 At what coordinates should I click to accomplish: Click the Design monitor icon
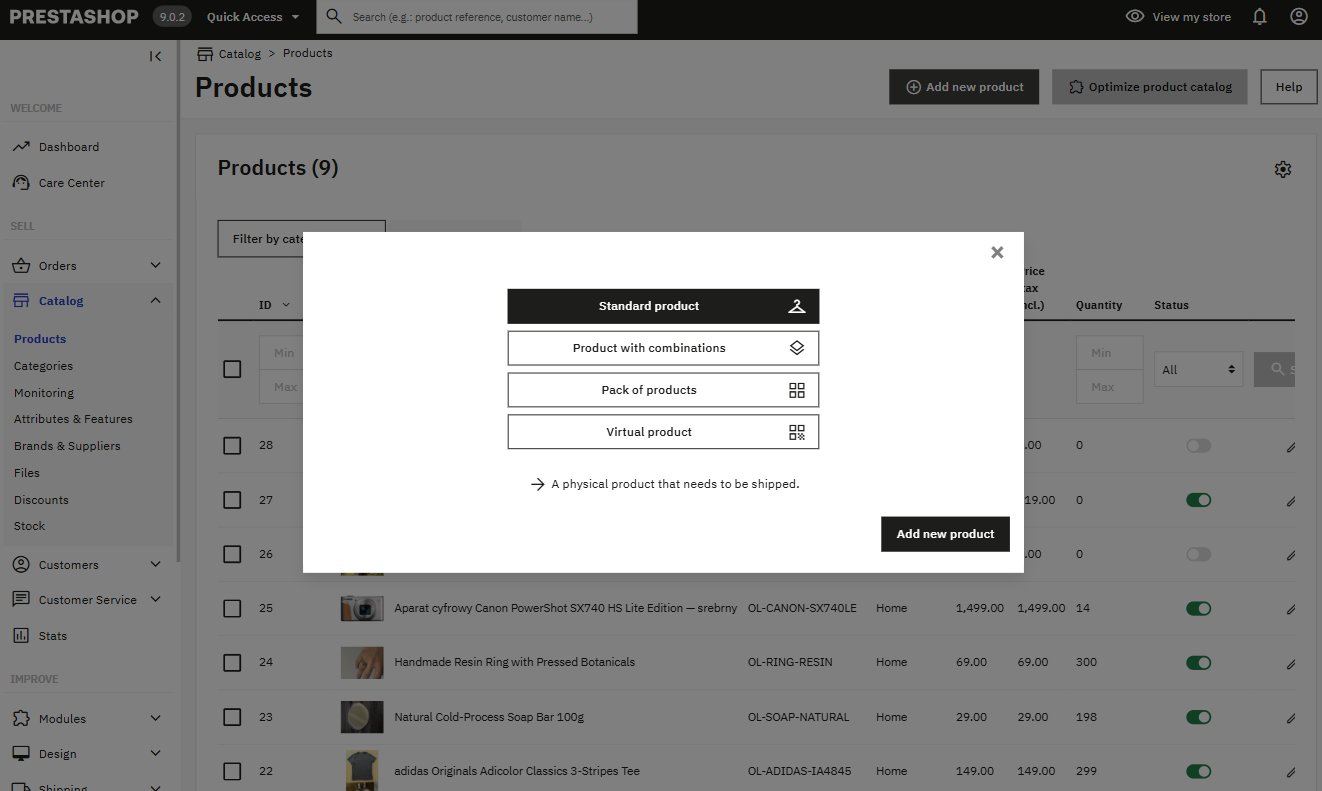21,754
